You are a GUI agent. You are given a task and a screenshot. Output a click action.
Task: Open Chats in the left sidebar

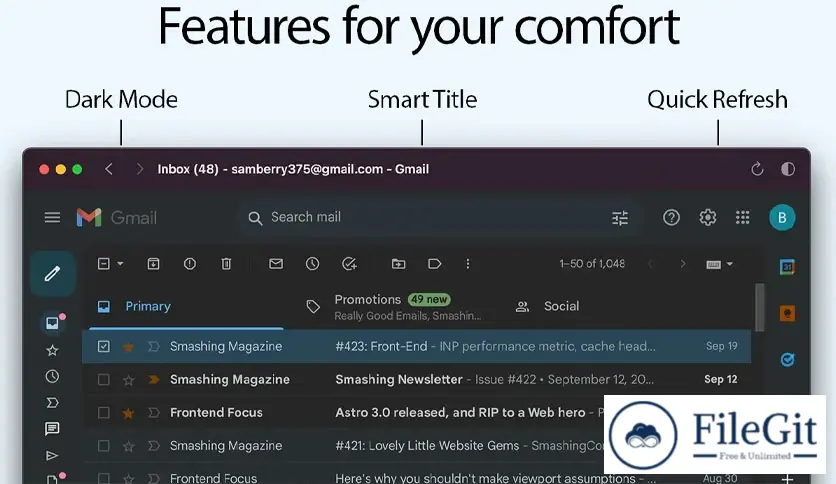coord(52,429)
